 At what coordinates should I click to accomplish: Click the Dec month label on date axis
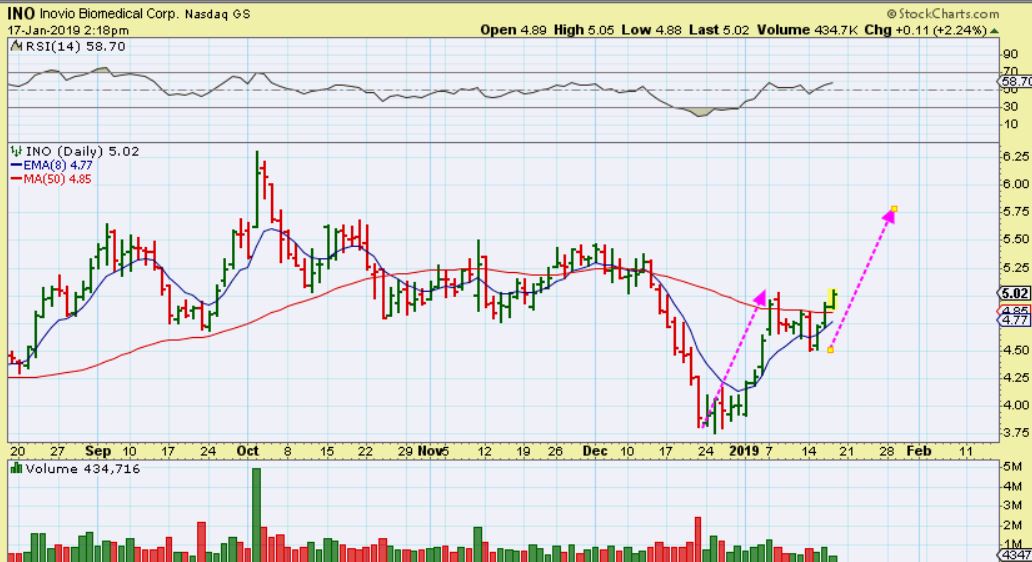pyautogui.click(x=595, y=451)
